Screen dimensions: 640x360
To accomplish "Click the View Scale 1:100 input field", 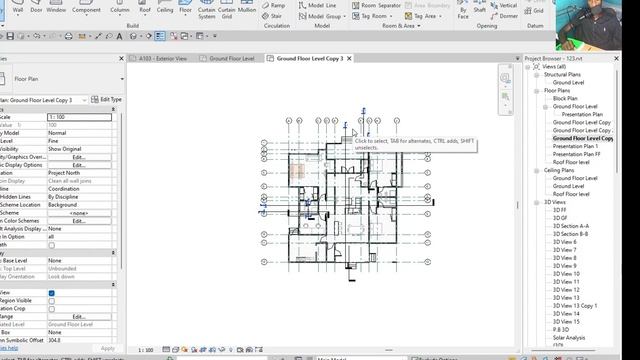I will [79, 117].
